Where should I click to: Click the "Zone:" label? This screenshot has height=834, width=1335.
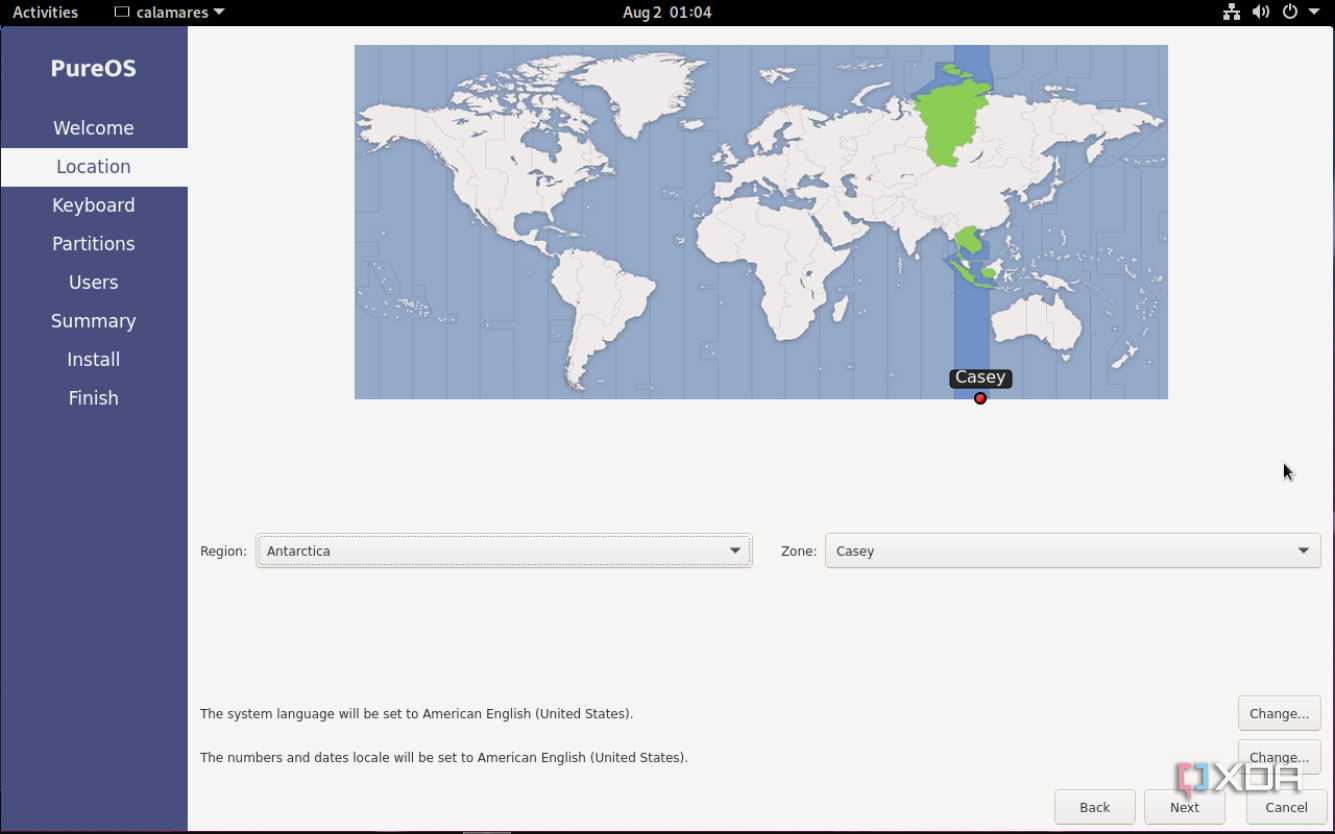(799, 551)
